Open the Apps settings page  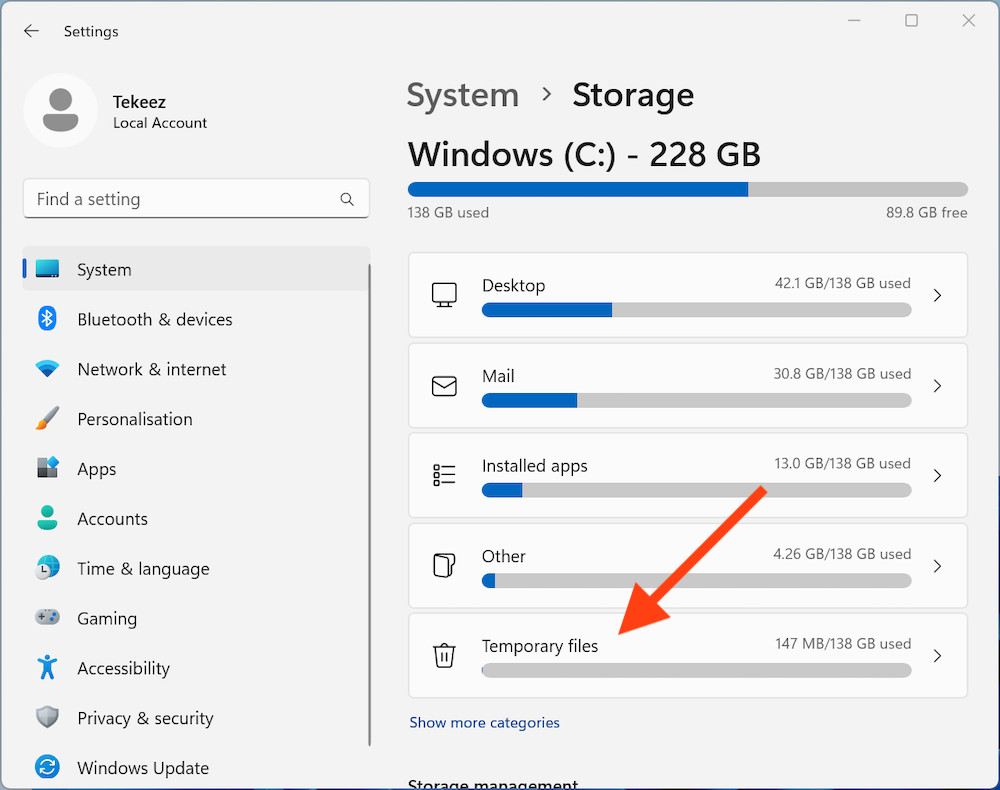[196, 468]
